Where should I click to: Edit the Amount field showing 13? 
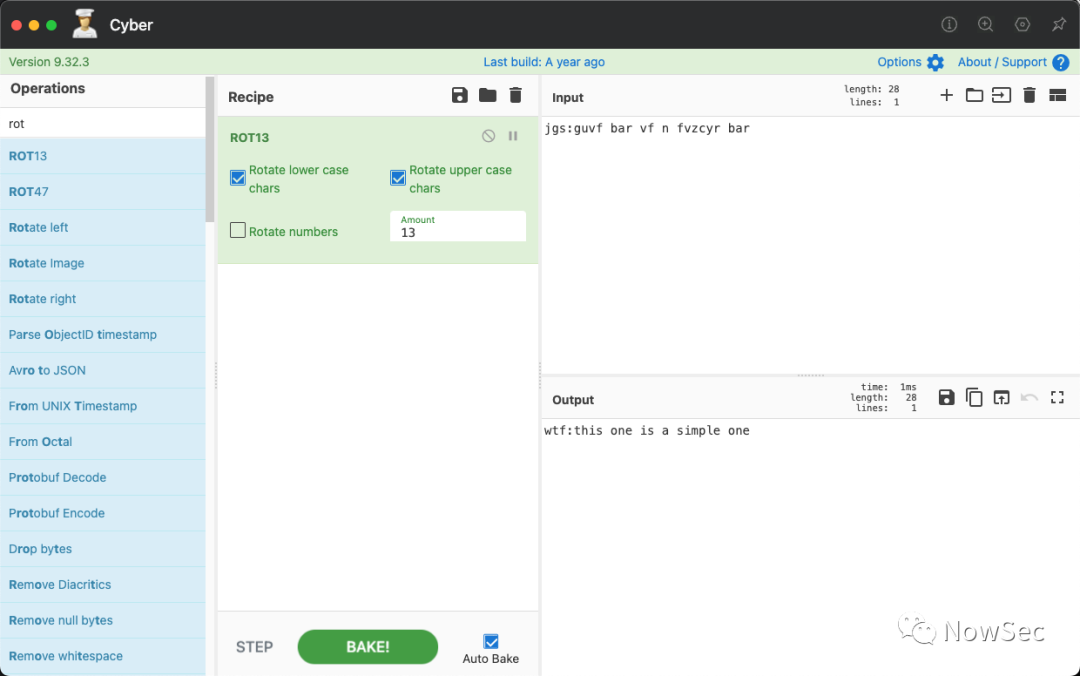point(458,226)
